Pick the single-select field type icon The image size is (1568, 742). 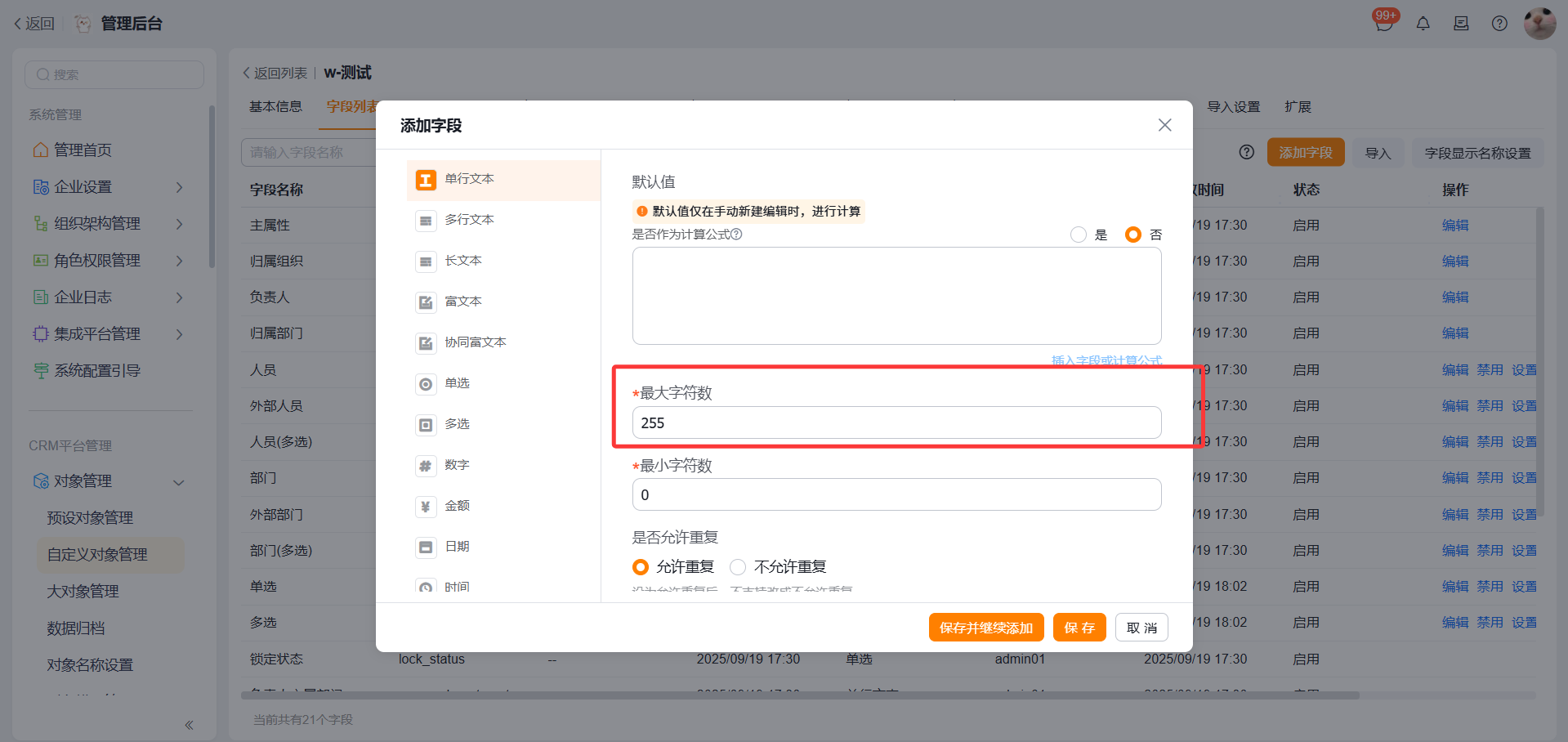tap(426, 384)
